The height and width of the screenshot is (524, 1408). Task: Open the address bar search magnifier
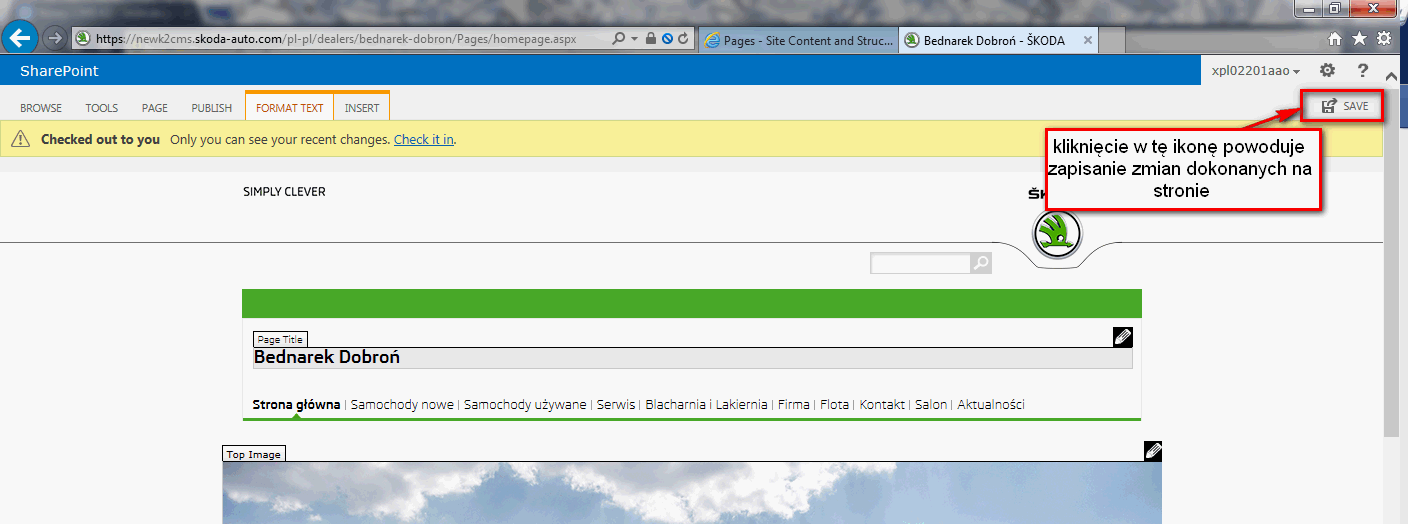tap(618, 39)
